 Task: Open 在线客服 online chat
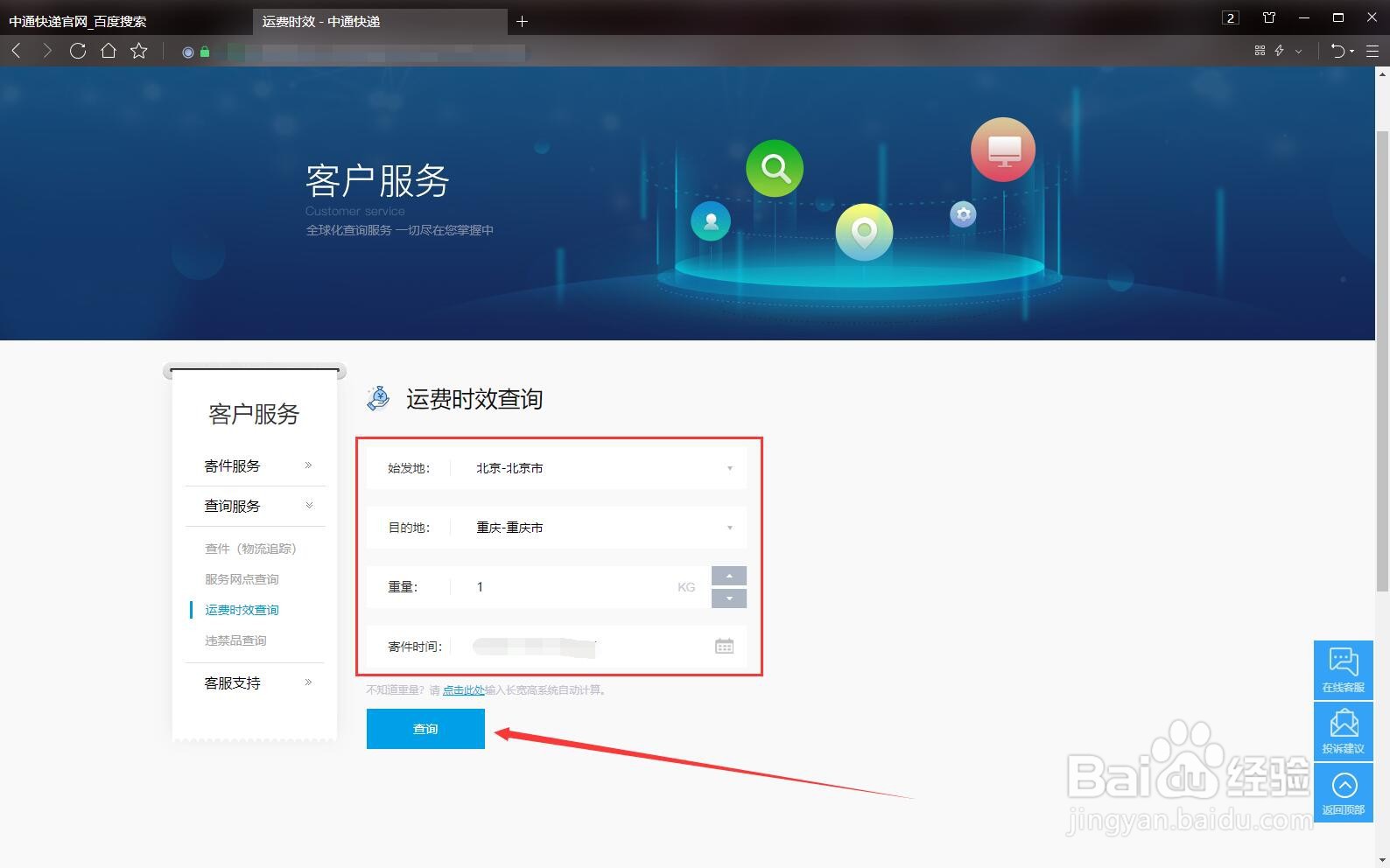click(x=1343, y=669)
